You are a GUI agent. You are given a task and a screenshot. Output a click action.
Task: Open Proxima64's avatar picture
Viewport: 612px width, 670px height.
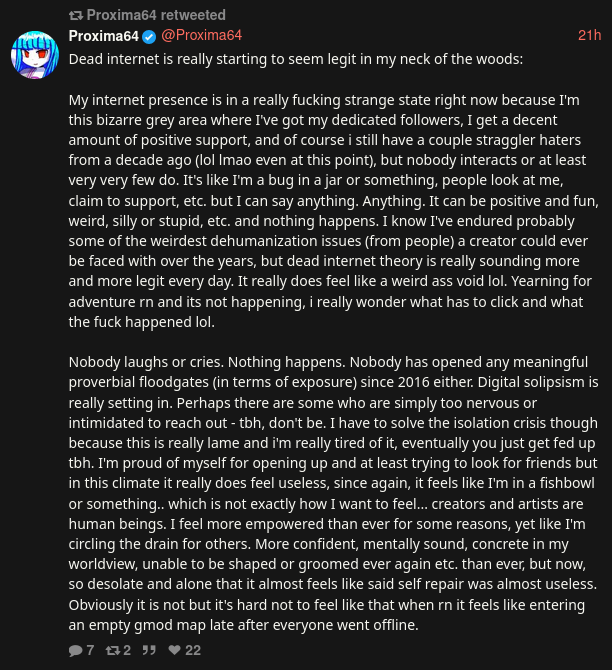[34, 55]
